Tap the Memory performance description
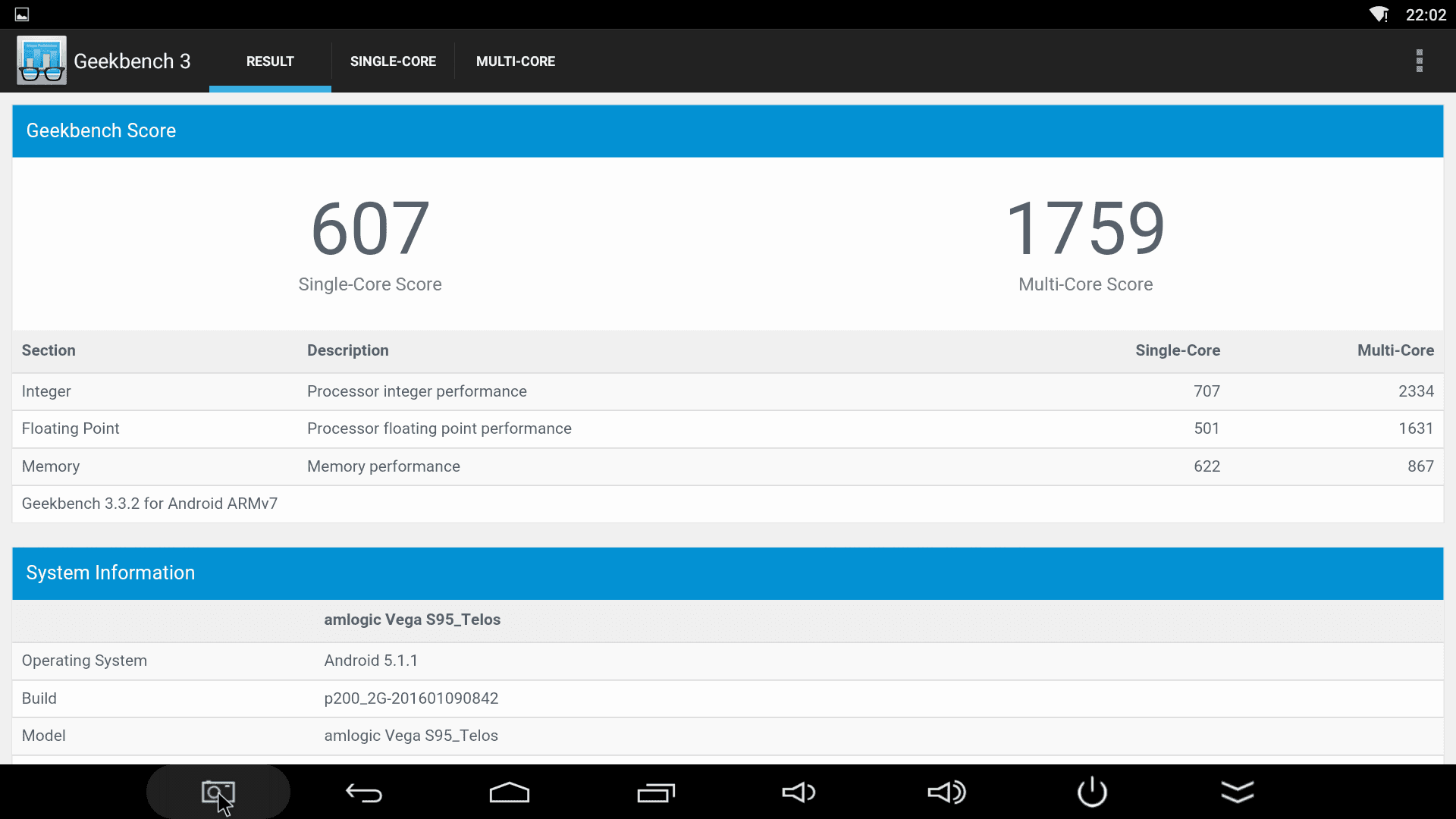The height and width of the screenshot is (819, 1456). (384, 466)
